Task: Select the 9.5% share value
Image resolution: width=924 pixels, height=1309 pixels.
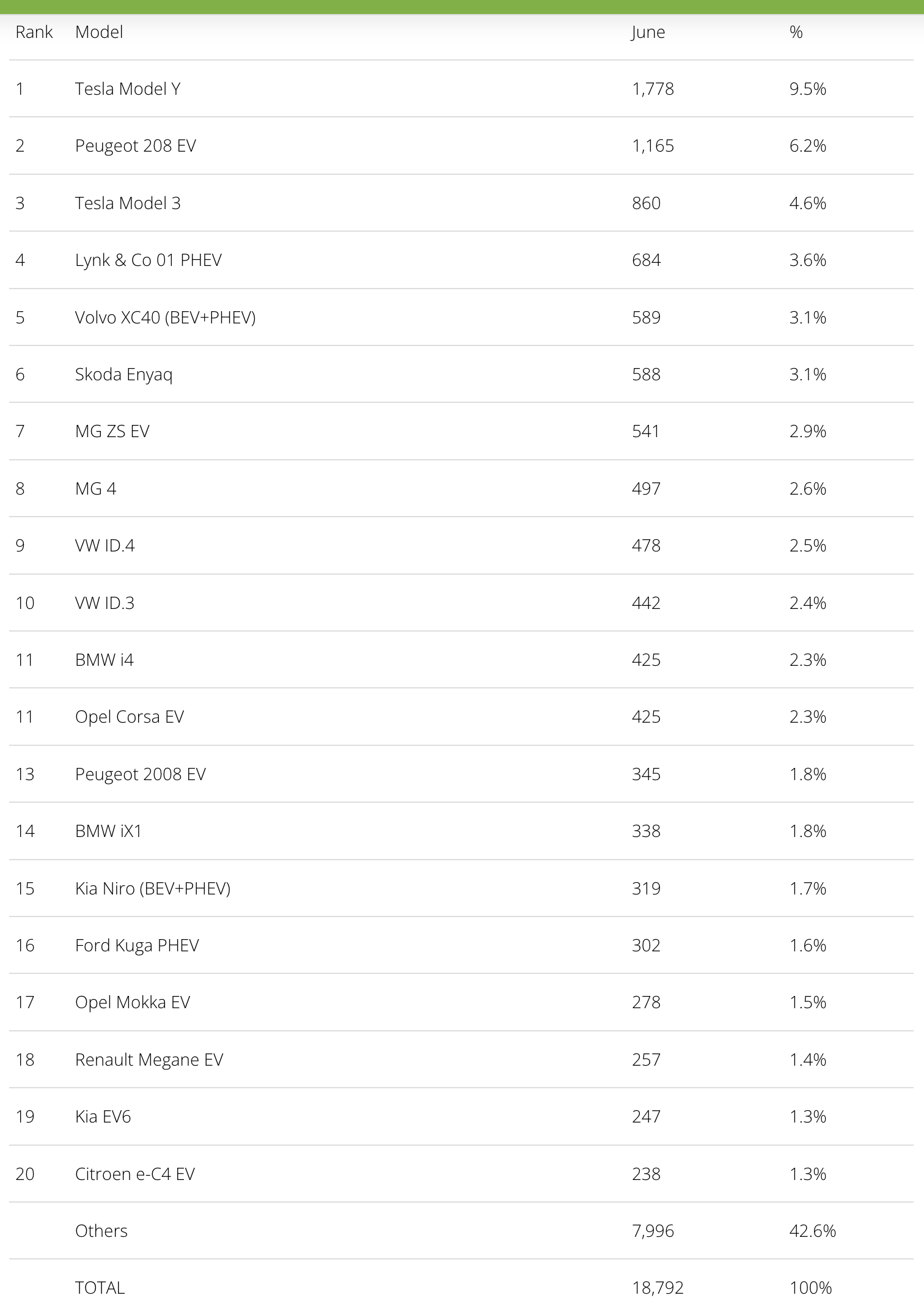Action: pos(807,89)
